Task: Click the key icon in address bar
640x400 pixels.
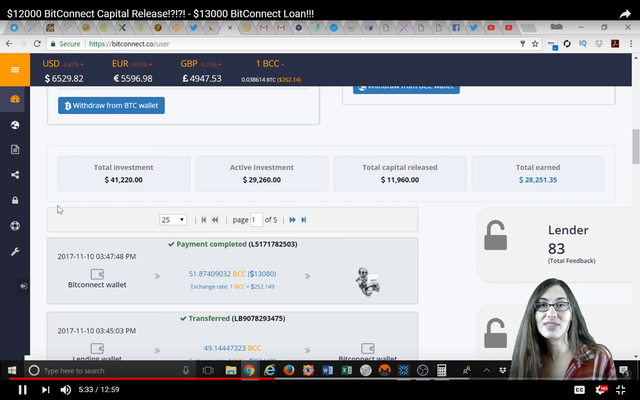Action: [x=522, y=44]
